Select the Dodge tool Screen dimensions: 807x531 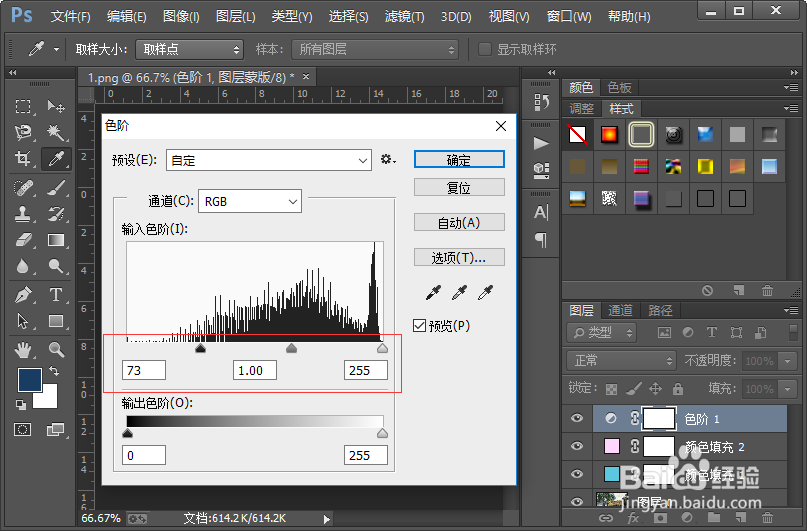coord(56,266)
